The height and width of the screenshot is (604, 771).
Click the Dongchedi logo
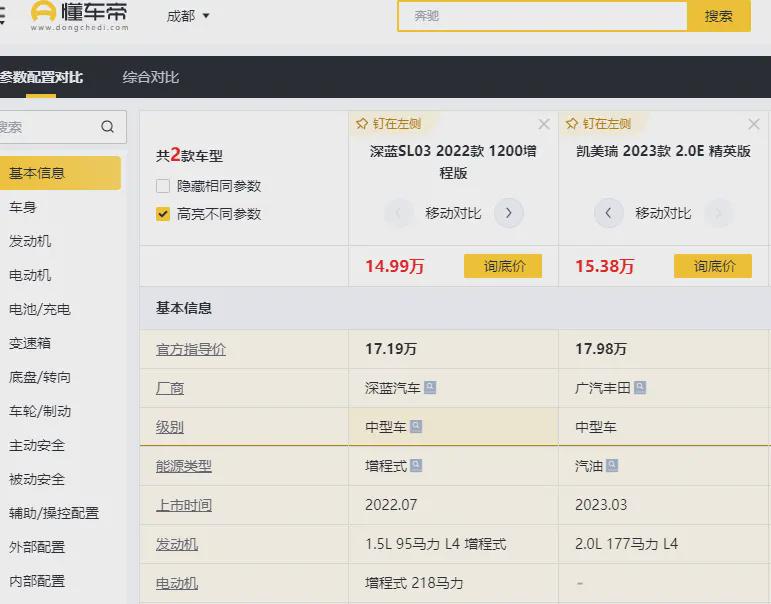80,16
